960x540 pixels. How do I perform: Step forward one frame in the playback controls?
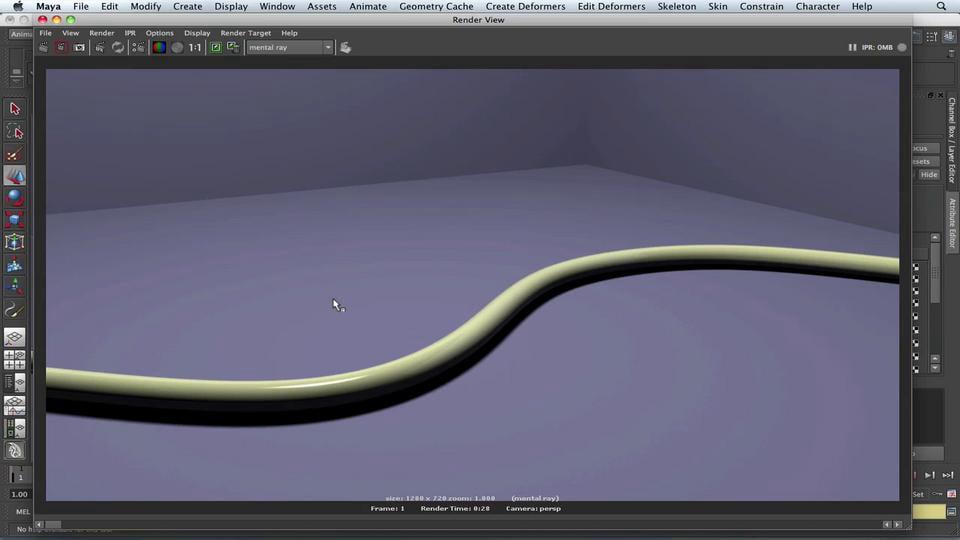click(929, 475)
